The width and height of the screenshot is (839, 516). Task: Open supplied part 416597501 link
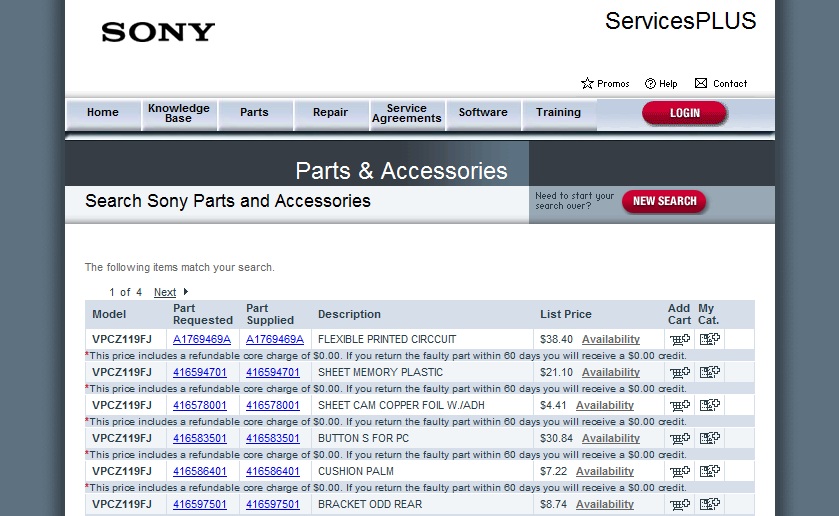[x=272, y=504]
